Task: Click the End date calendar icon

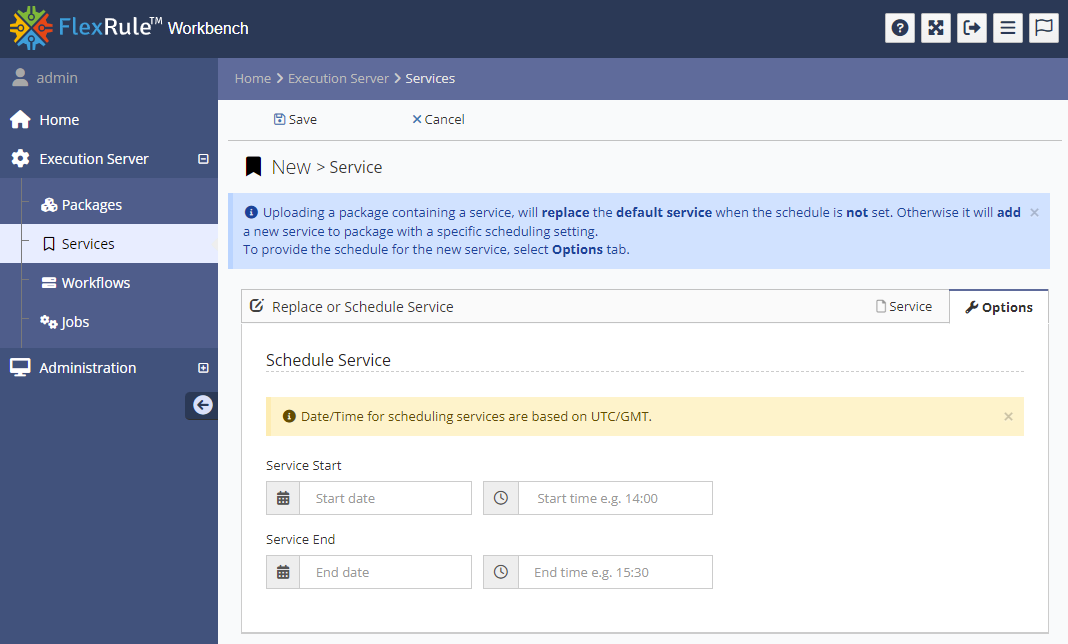Action: click(283, 572)
